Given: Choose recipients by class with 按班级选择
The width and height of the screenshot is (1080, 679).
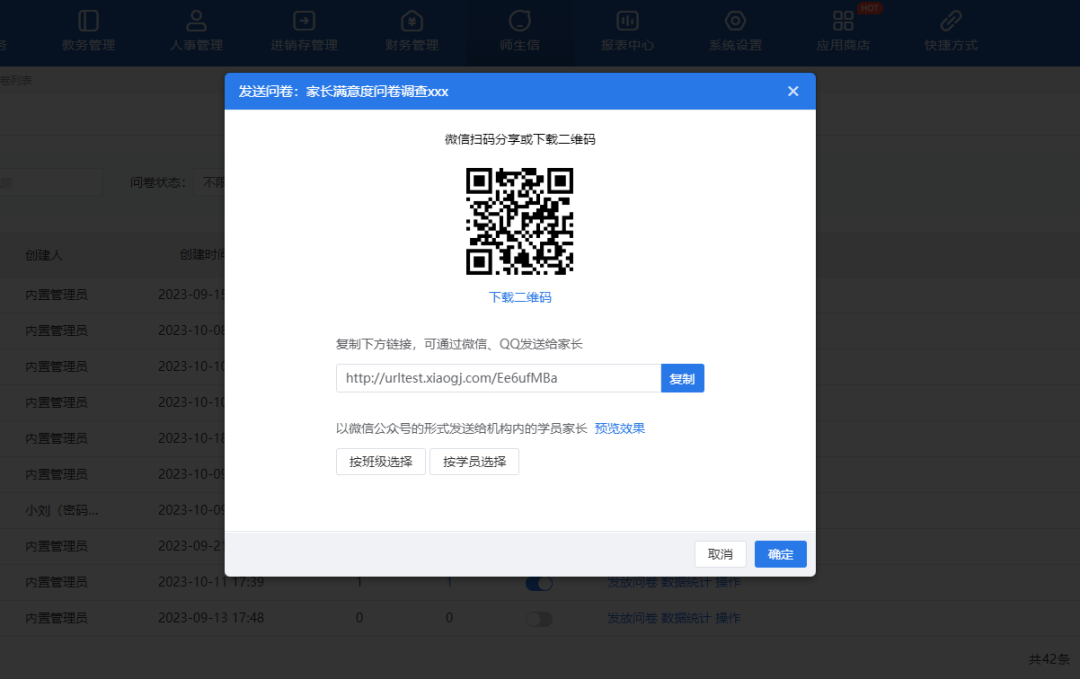Looking at the screenshot, I should tap(380, 462).
